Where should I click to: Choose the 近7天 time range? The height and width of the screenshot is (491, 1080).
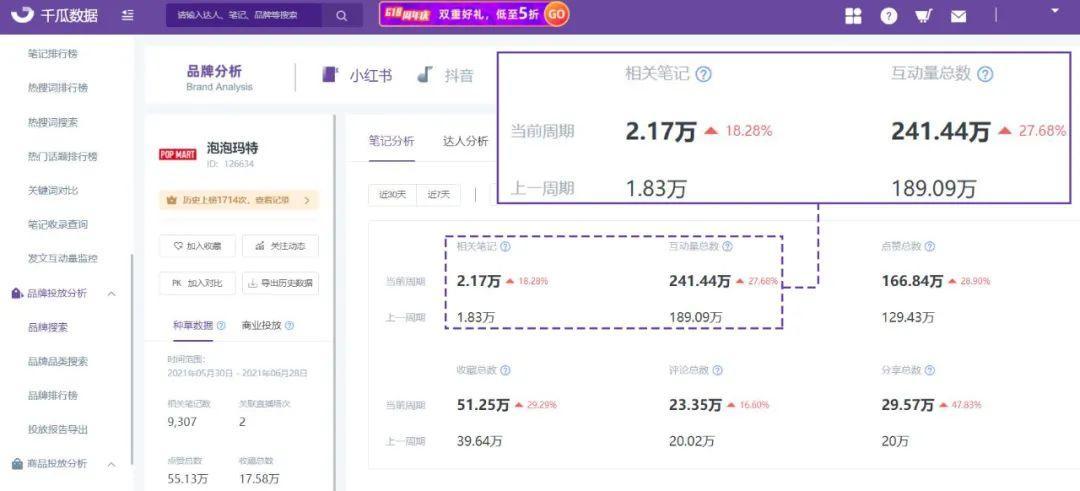coord(439,195)
